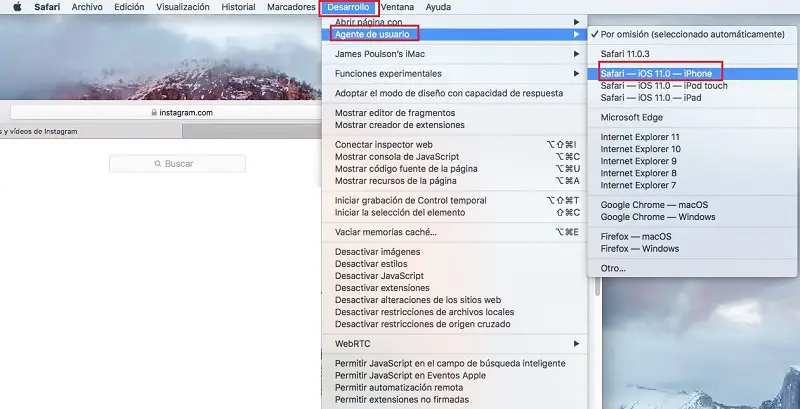Select Firefox Windows user agent
Image resolution: width=800 pixels, height=409 pixels.
tap(692, 249)
